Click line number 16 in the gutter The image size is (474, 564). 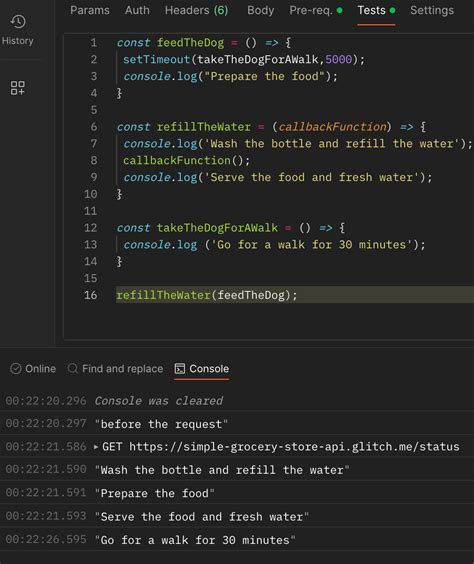[90, 295]
